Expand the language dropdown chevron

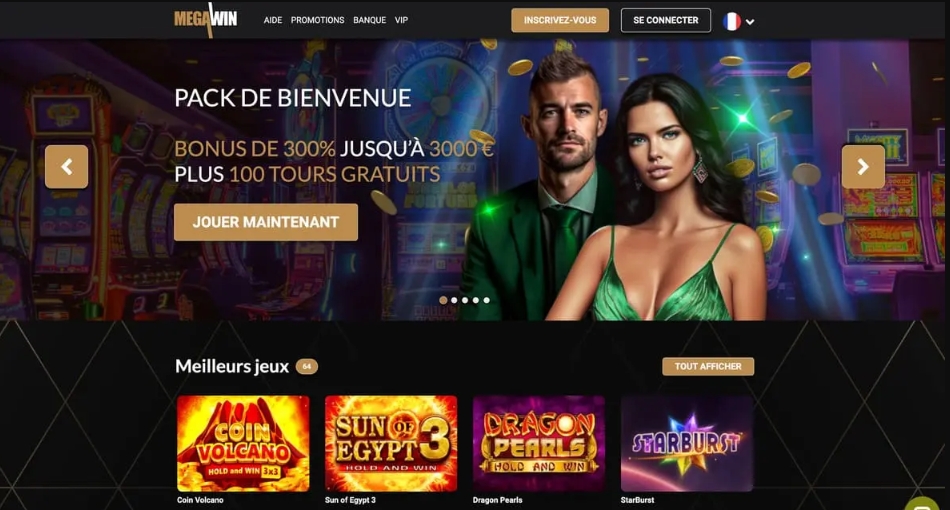pos(750,22)
